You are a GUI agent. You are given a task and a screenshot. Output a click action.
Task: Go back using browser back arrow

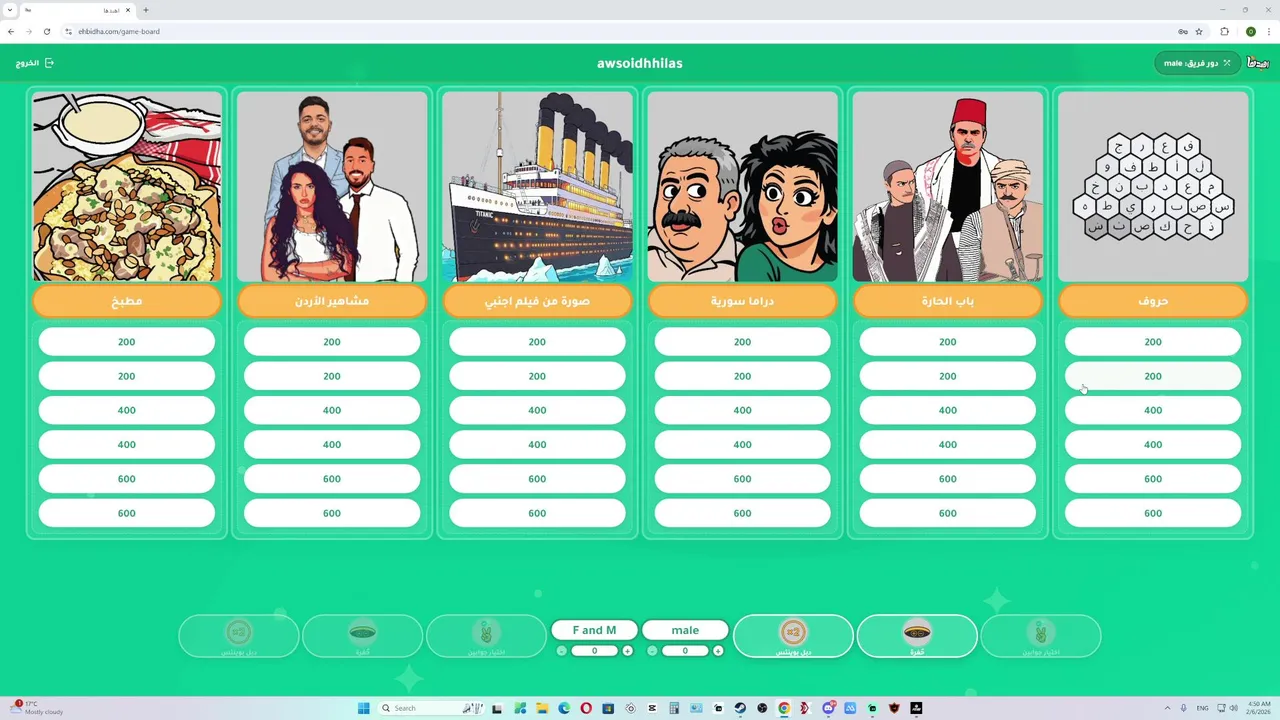11,31
